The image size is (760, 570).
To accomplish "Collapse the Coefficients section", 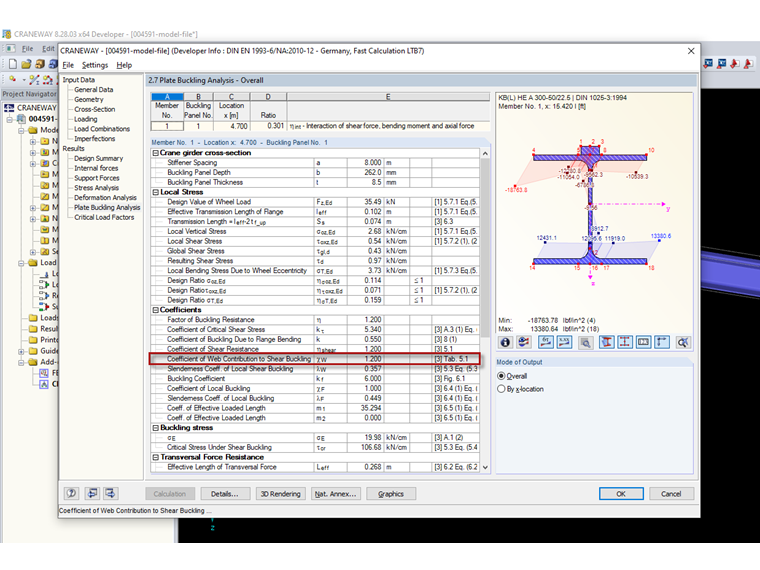I will click(x=155, y=310).
